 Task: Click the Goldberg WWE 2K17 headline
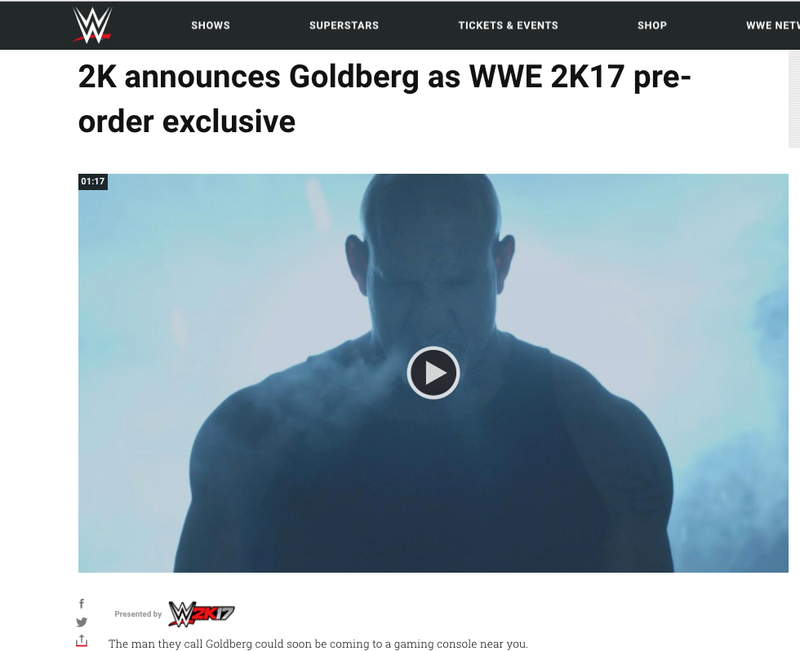(x=384, y=99)
